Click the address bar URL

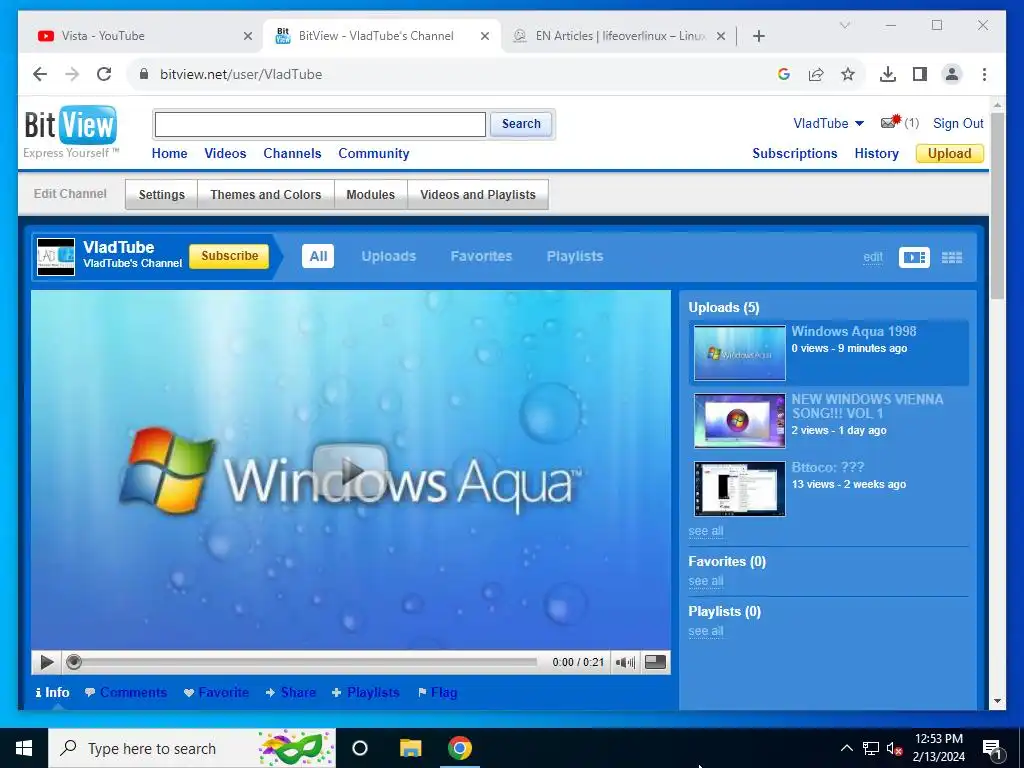click(x=241, y=74)
